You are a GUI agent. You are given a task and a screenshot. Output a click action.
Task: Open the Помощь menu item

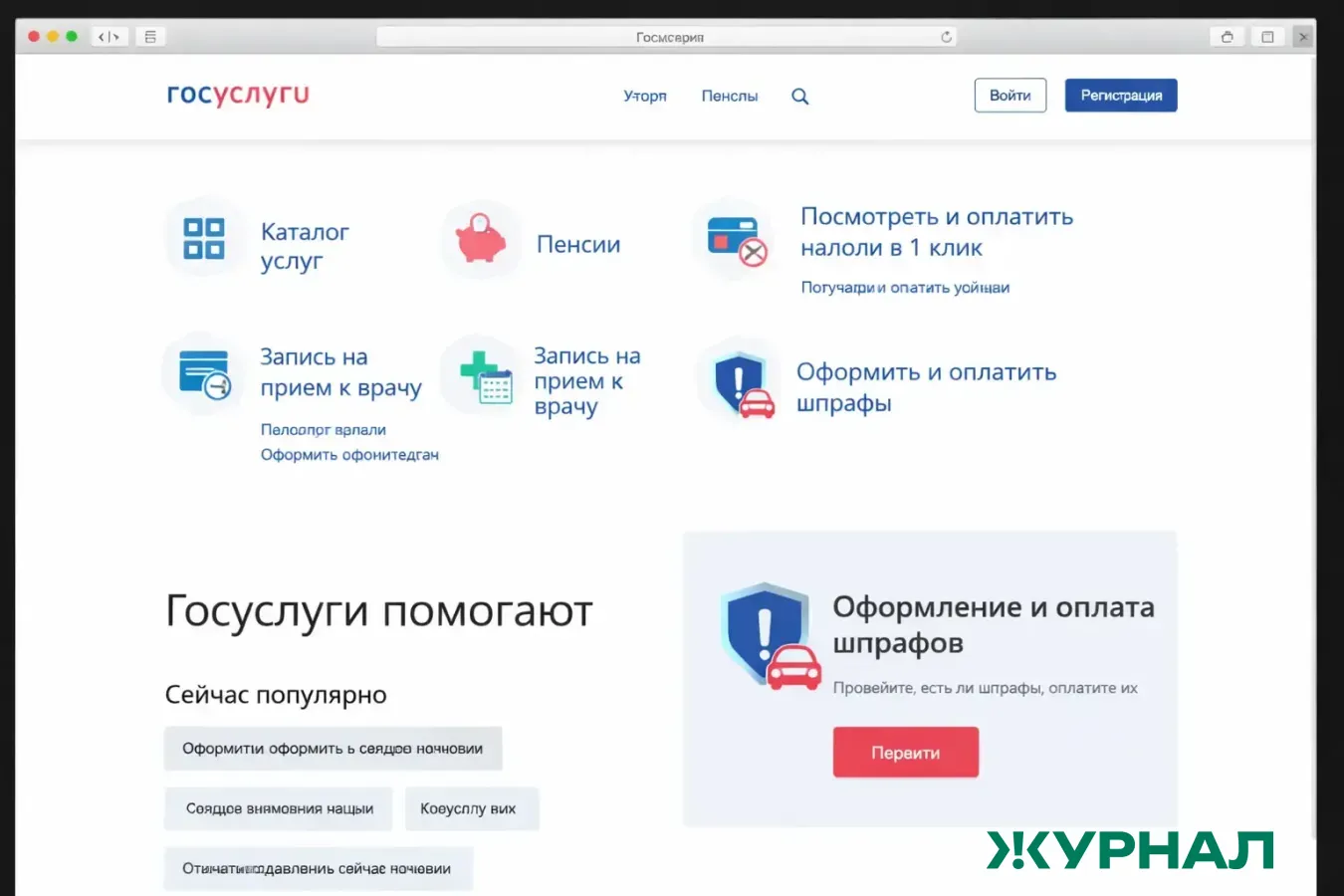click(x=730, y=96)
